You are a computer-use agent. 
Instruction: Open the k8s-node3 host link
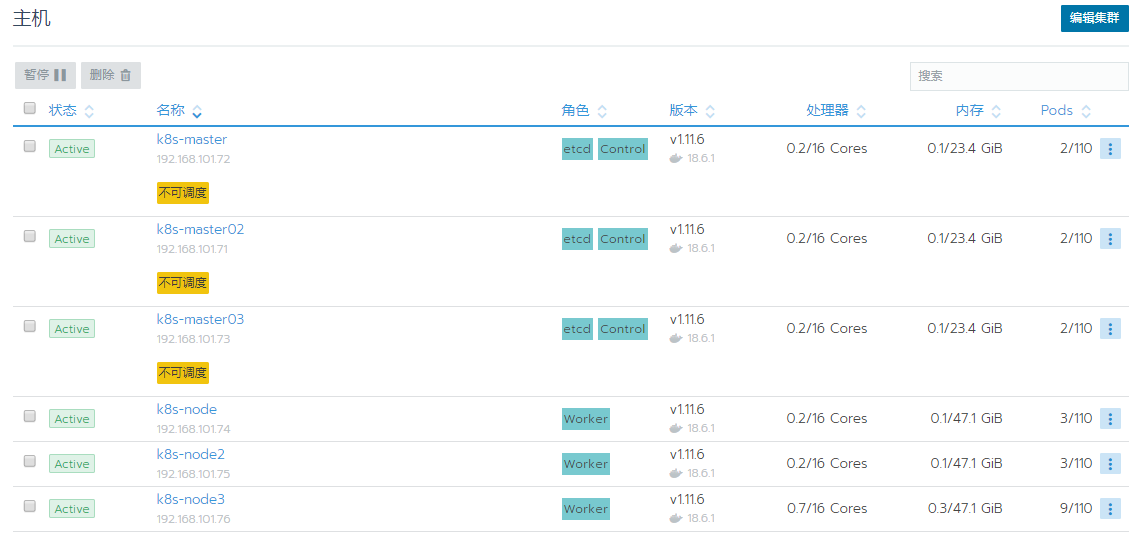(190, 499)
